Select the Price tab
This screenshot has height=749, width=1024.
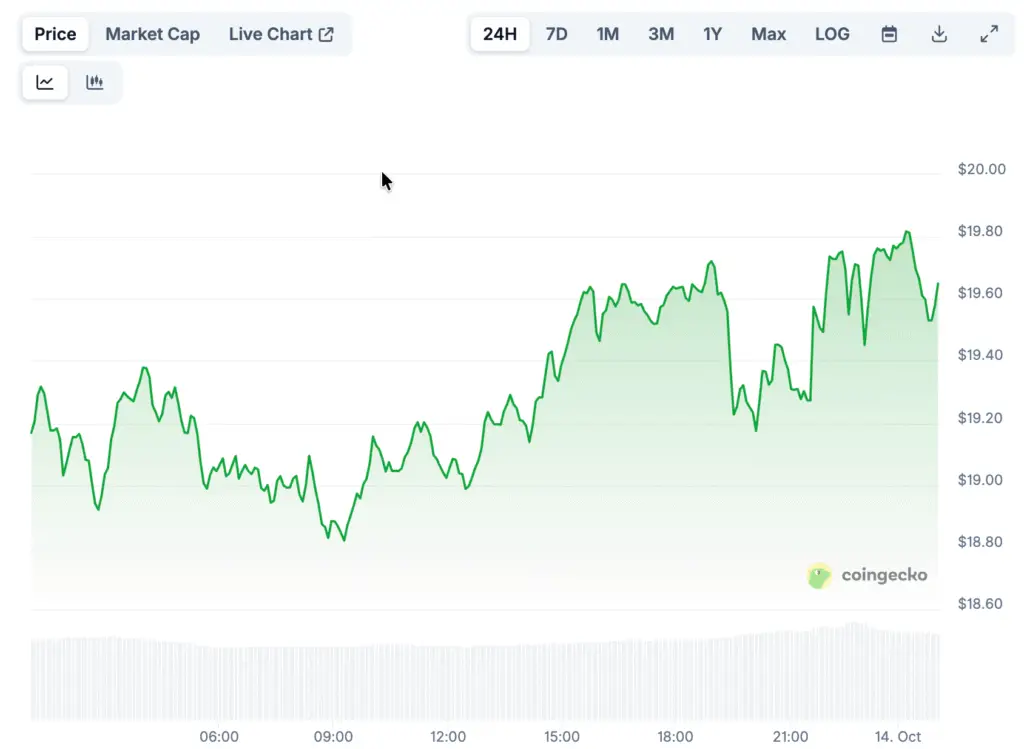(x=55, y=34)
